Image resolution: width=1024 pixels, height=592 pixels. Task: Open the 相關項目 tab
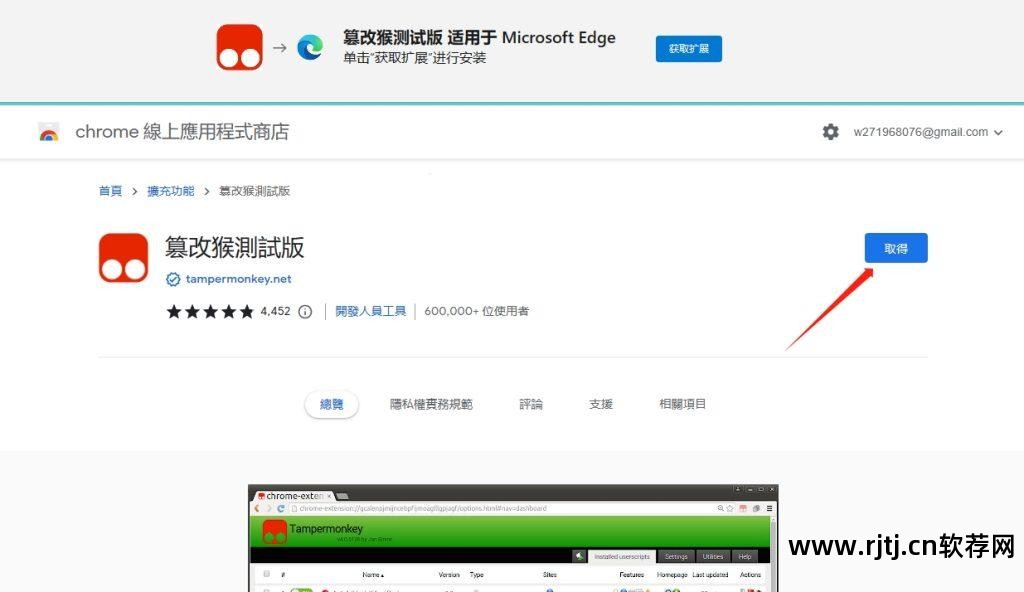pos(682,404)
